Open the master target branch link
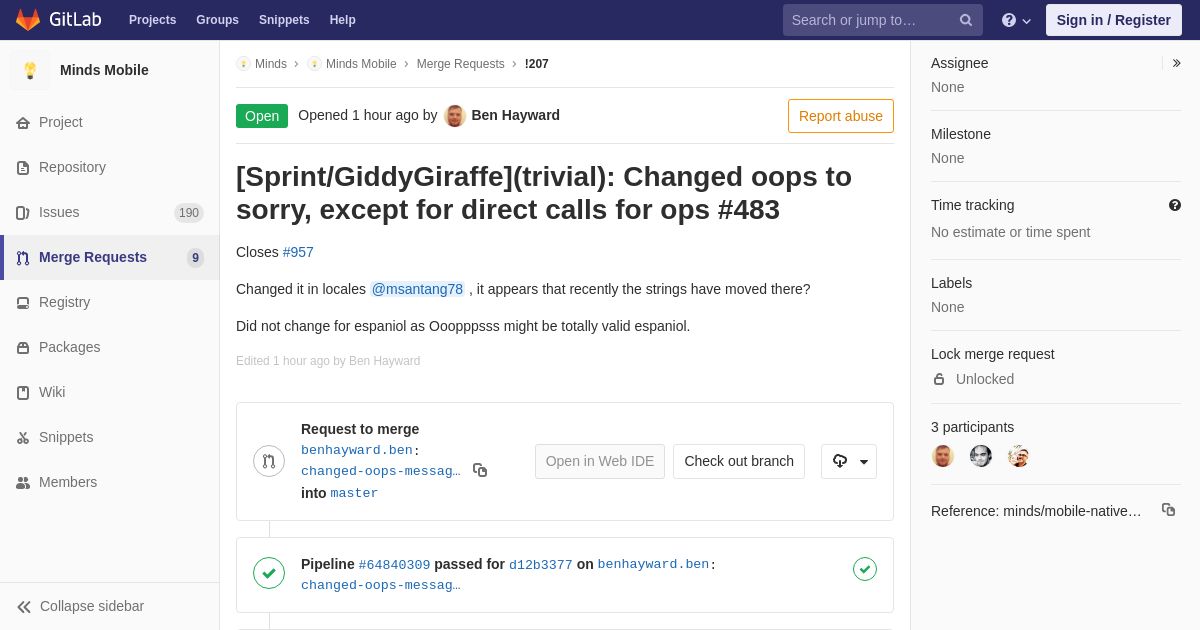Screen dimensions: 1200x630 point(354,494)
